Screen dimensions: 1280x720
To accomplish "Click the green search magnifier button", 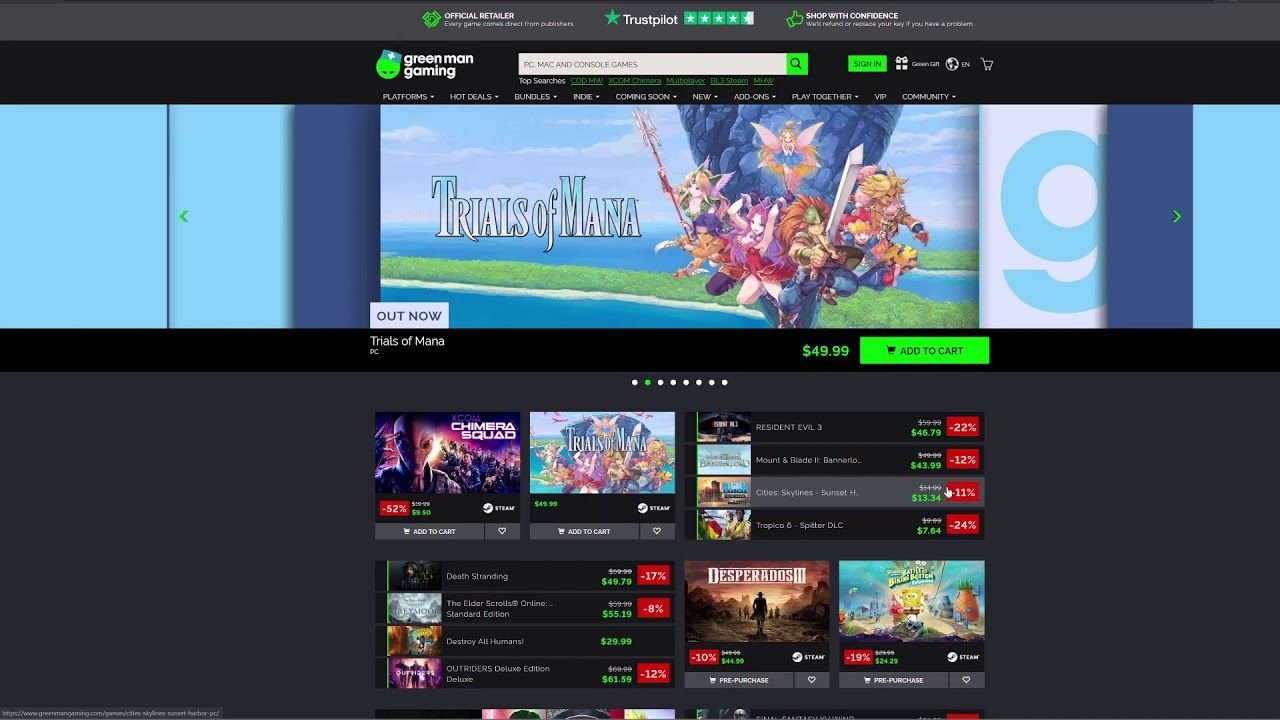I will click(x=796, y=64).
